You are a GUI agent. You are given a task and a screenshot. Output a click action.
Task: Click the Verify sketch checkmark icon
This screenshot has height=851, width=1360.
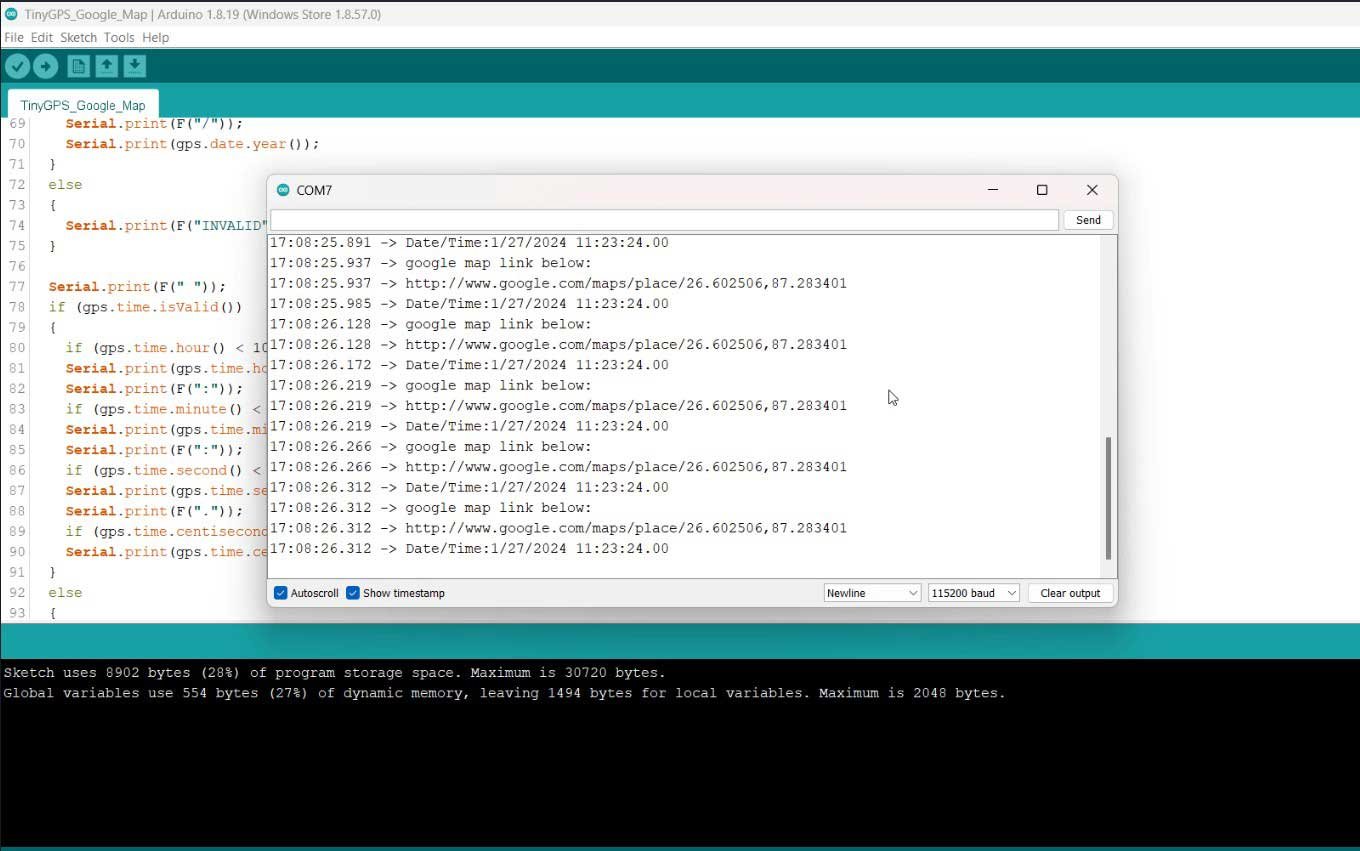tap(18, 66)
